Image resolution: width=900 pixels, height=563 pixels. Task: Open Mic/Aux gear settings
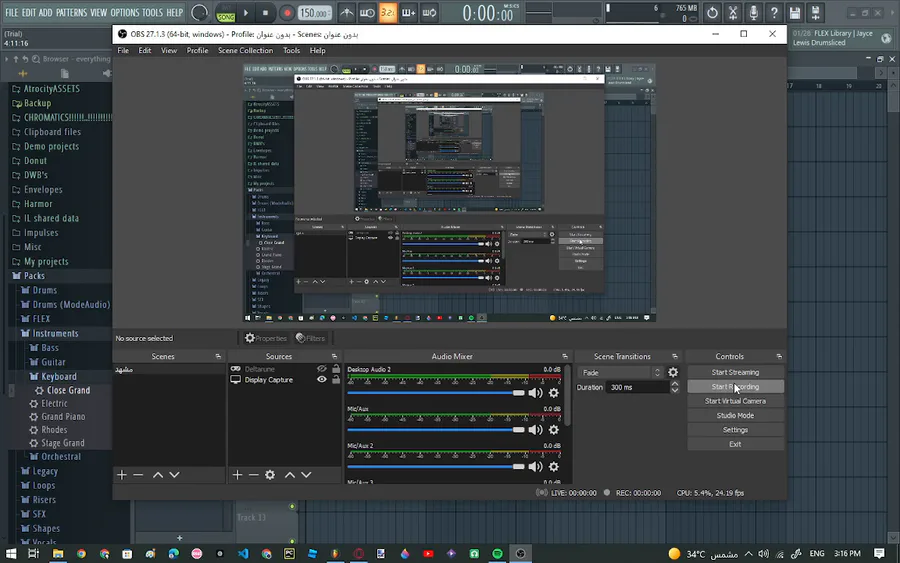[x=553, y=430]
